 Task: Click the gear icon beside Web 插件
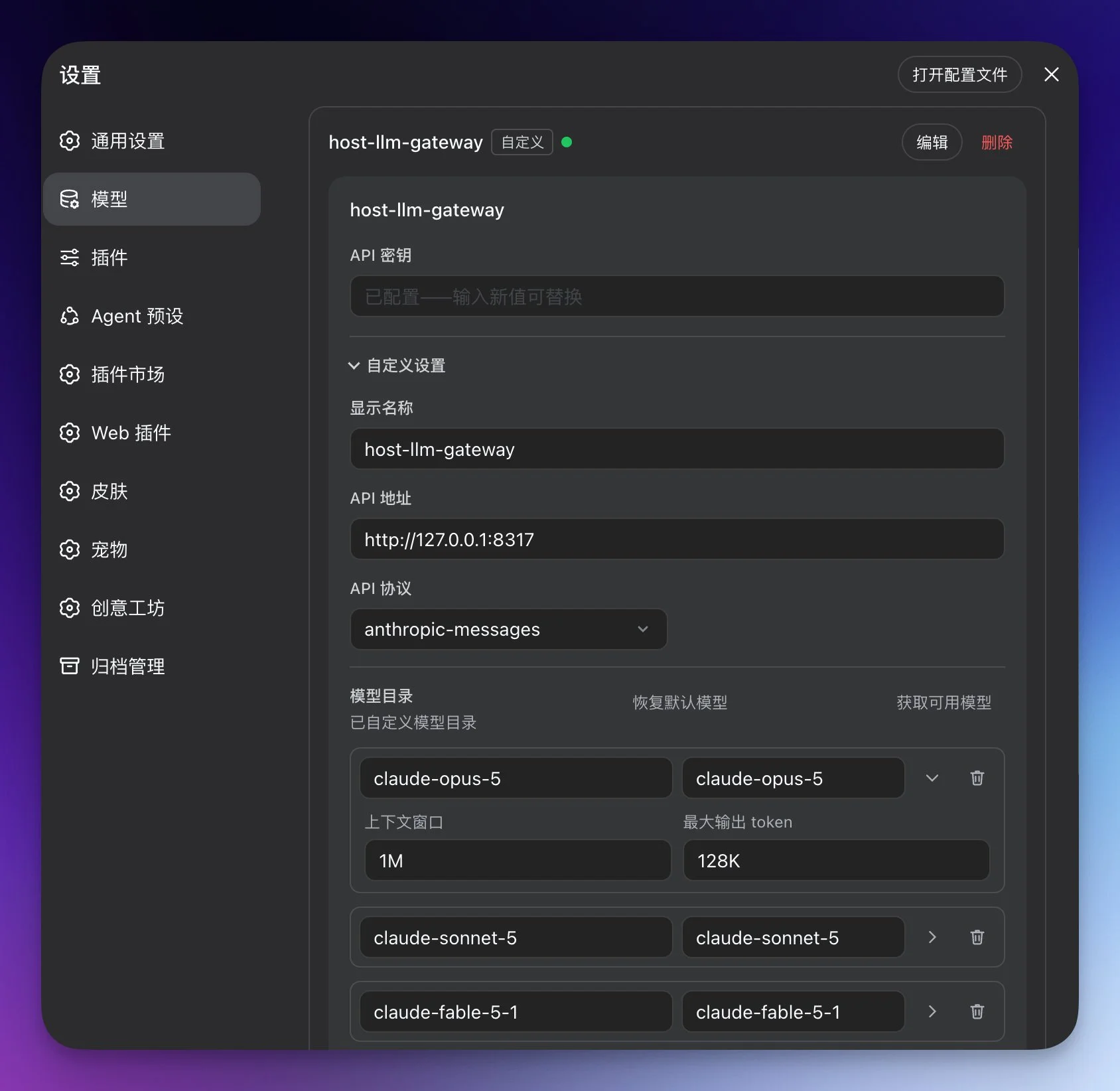point(70,433)
